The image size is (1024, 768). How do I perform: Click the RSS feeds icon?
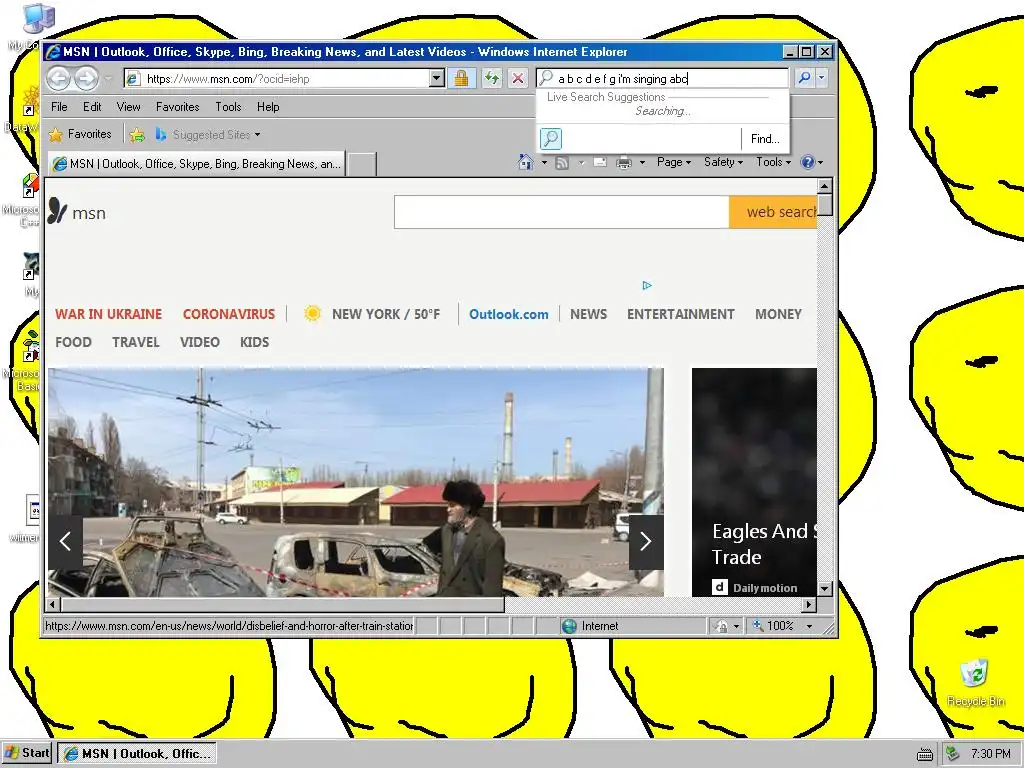tap(562, 163)
